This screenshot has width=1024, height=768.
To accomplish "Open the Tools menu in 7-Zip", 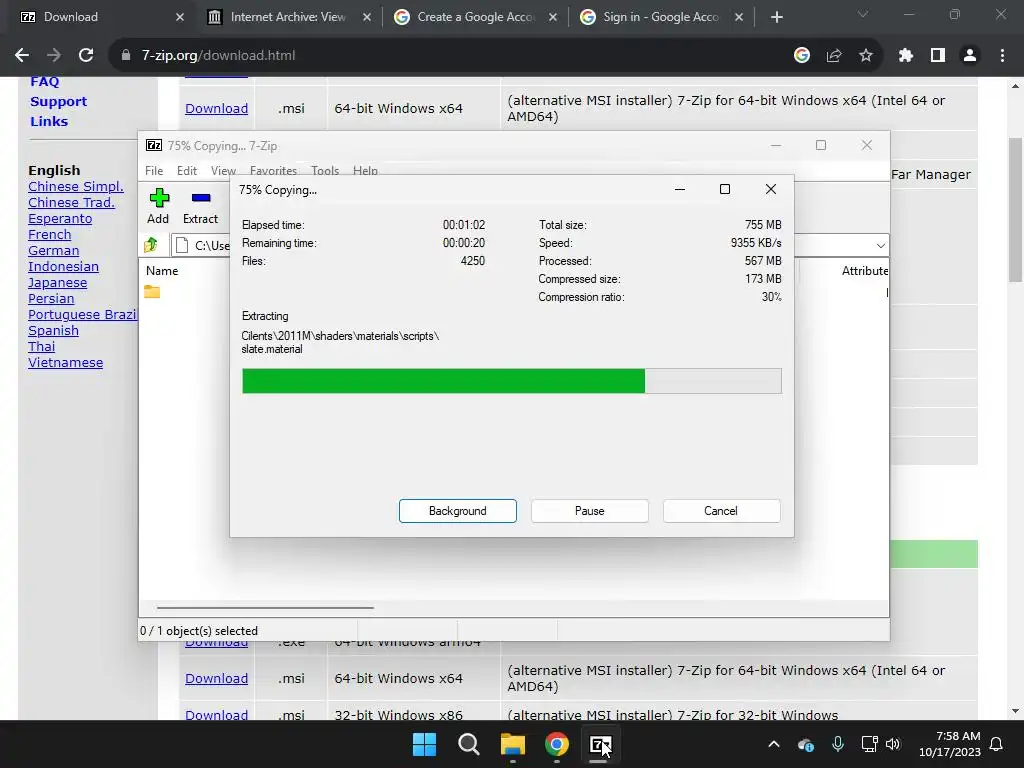I will coord(325,170).
